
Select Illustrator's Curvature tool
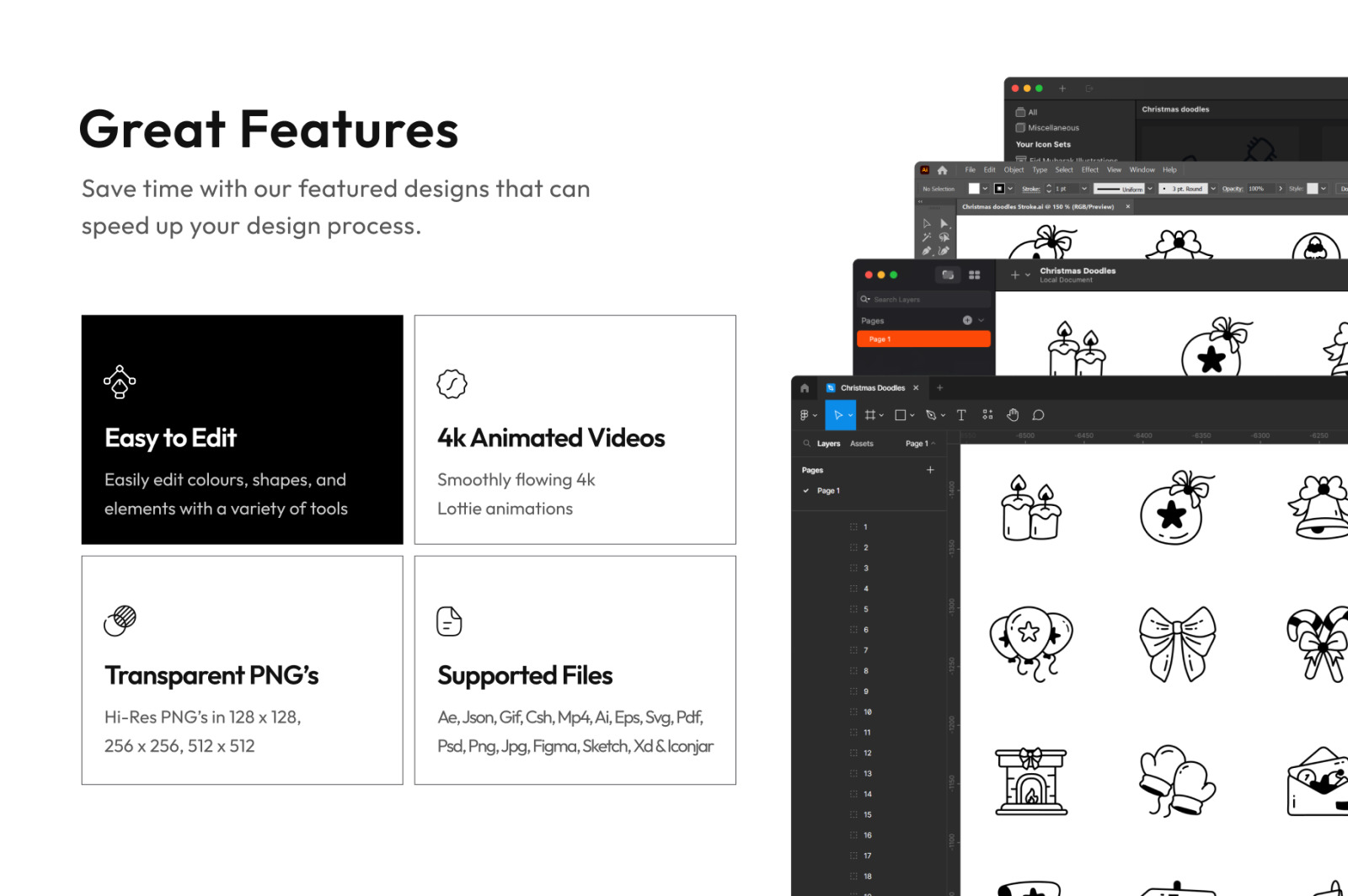[x=944, y=251]
